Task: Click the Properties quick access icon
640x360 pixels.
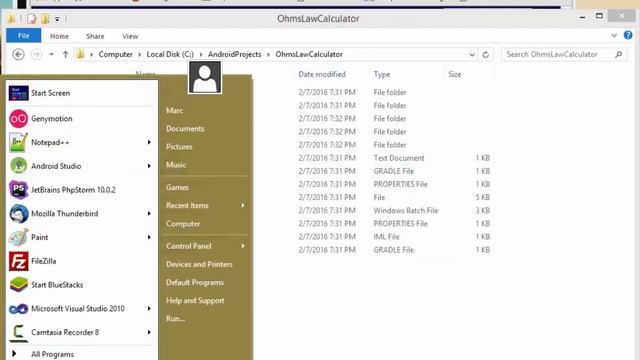Action: pyautogui.click(x=32, y=19)
